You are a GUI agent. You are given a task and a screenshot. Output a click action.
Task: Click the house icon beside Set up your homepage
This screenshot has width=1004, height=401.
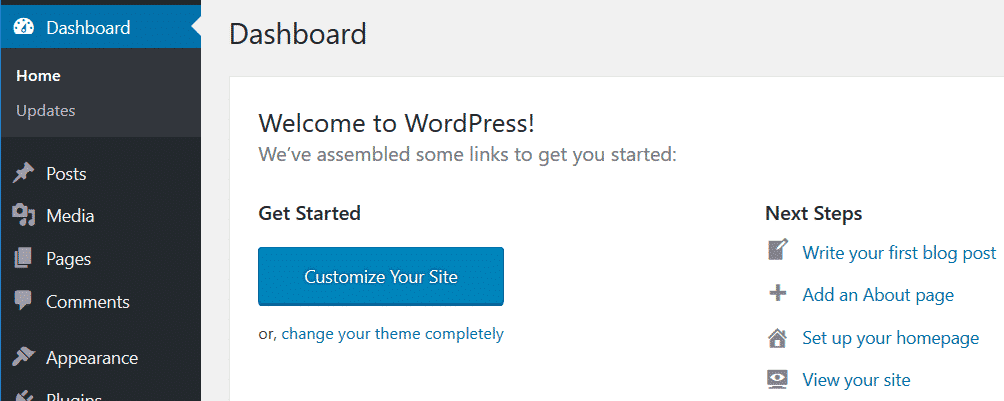(x=777, y=338)
